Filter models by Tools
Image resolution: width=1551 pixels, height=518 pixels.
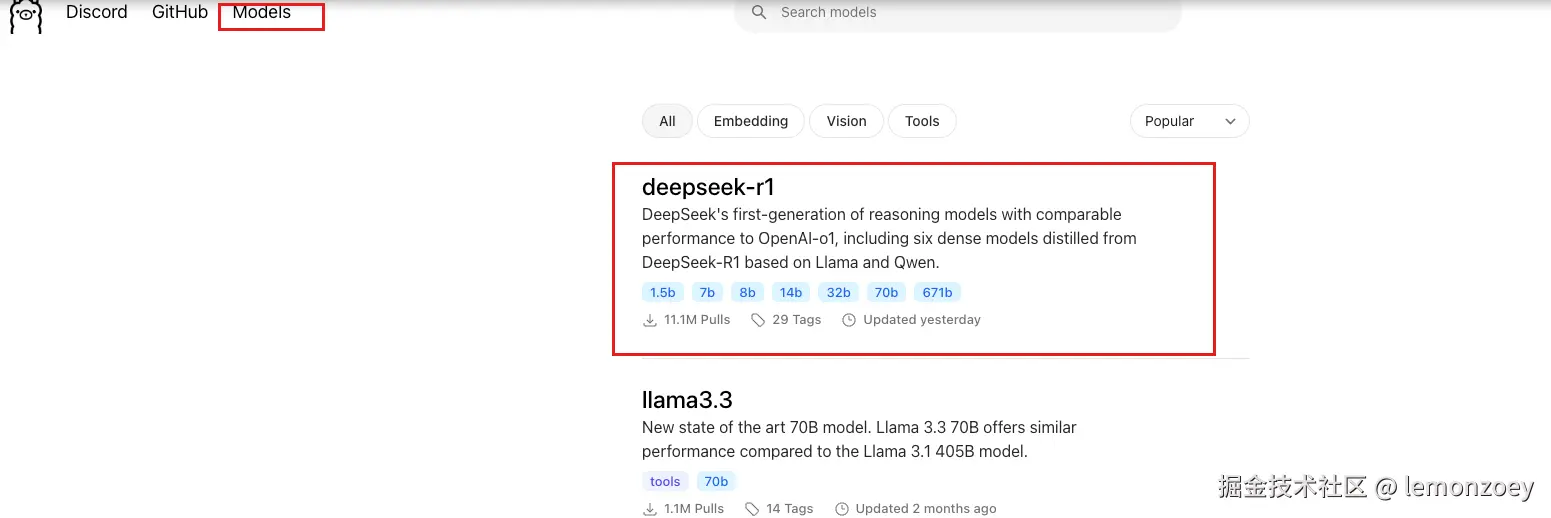pyautogui.click(x=922, y=121)
